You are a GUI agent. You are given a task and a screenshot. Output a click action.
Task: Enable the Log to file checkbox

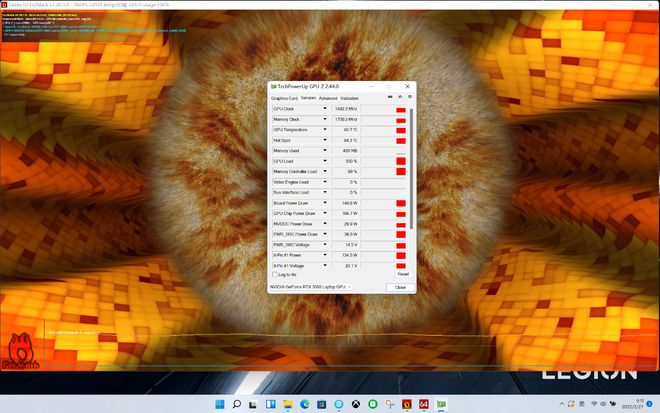click(x=275, y=274)
